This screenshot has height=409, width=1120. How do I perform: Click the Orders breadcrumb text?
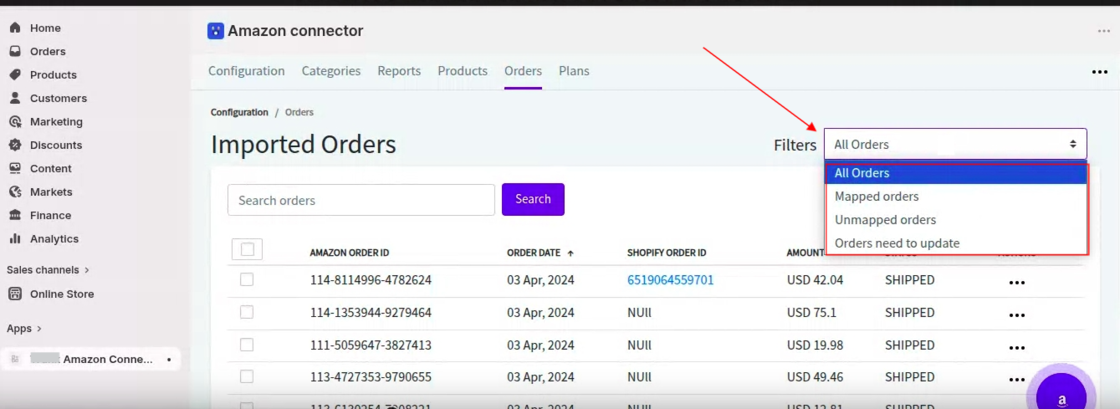click(x=299, y=112)
